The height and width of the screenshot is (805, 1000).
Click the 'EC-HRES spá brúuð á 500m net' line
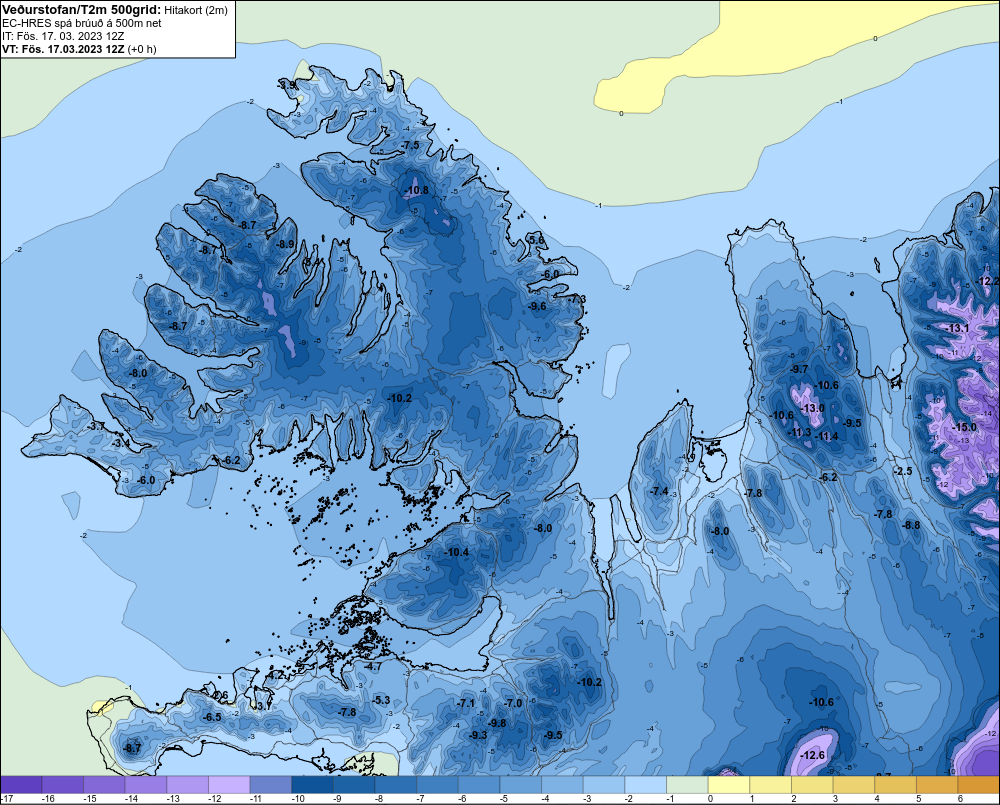pyautogui.click(x=82, y=23)
